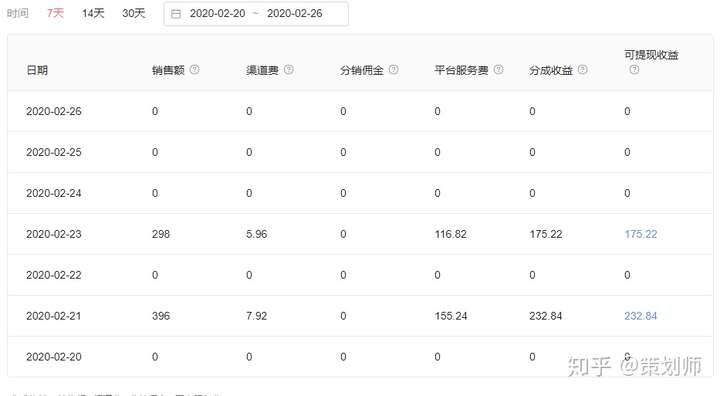
Task: Click the 可提现收益 column header
Action: tap(651, 55)
